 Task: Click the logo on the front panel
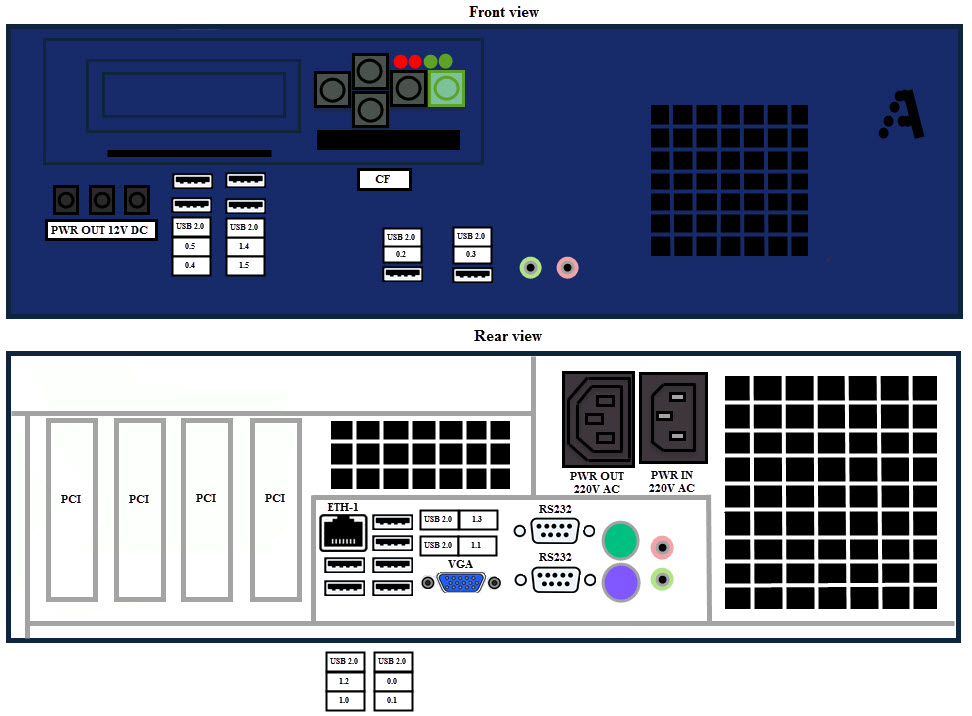[x=902, y=115]
